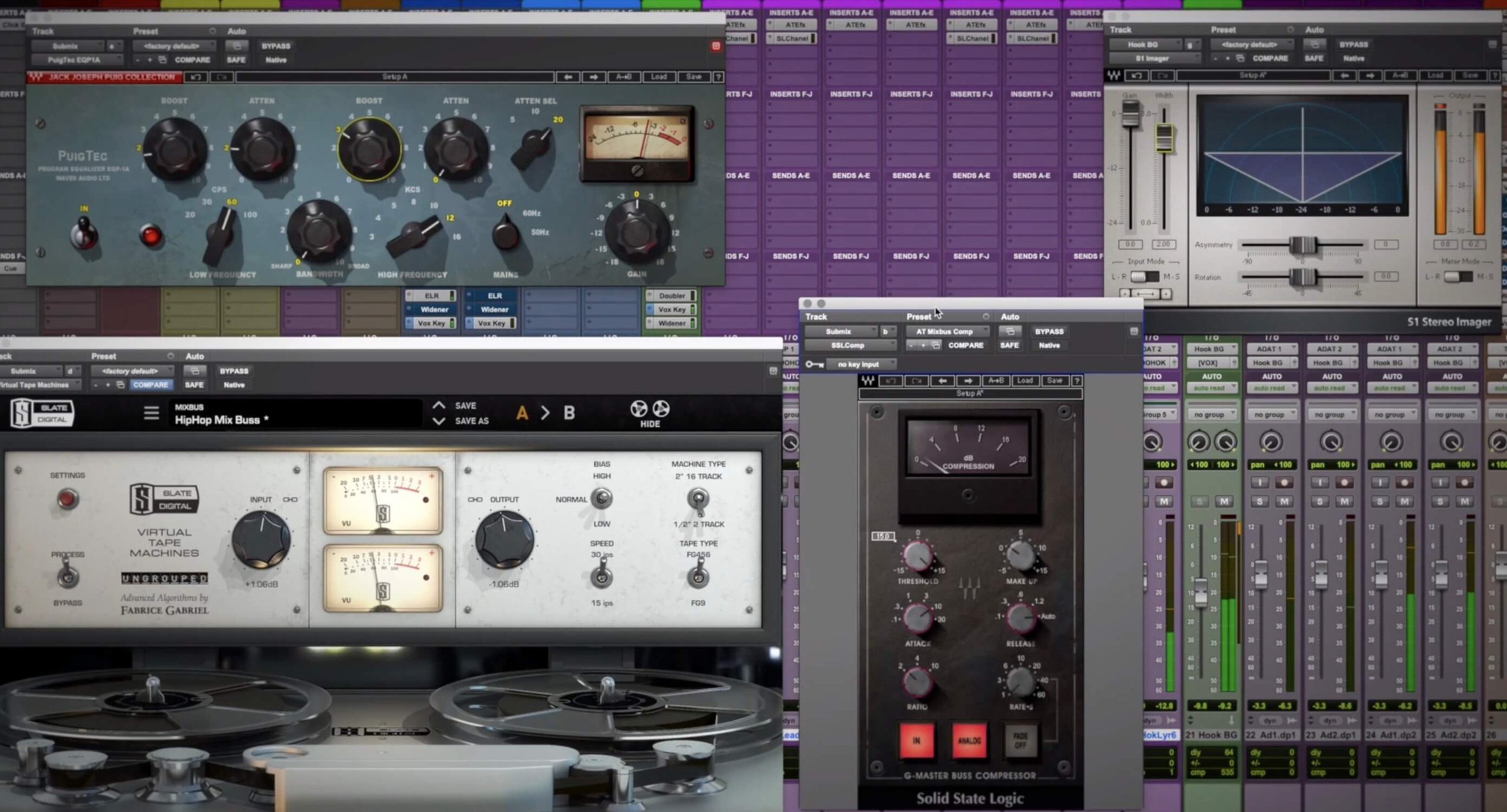The height and width of the screenshot is (812, 1507).
Task: Click the copy settings icon beside COMPARE in SSLComp
Action: (x=936, y=345)
